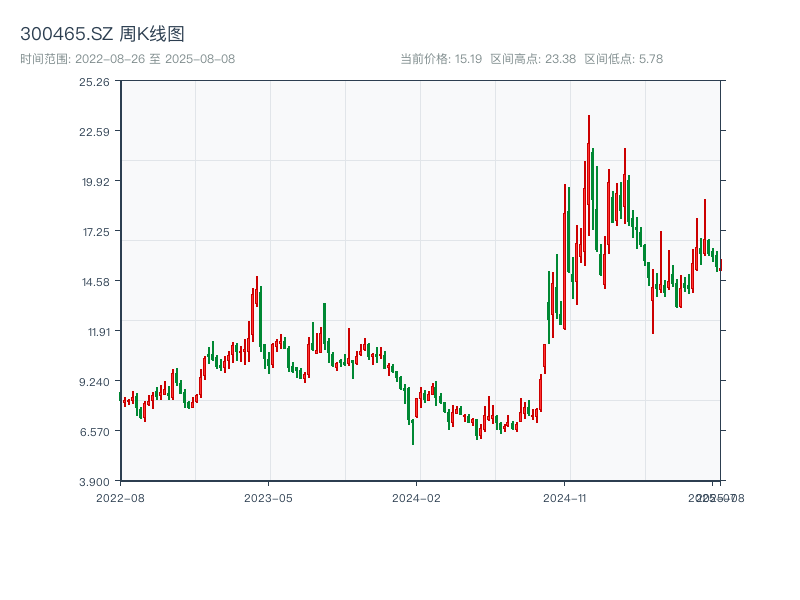The image size is (800, 600).
Task: Select the 2023-05 x-axis date label
Action: pyautogui.click(x=268, y=497)
